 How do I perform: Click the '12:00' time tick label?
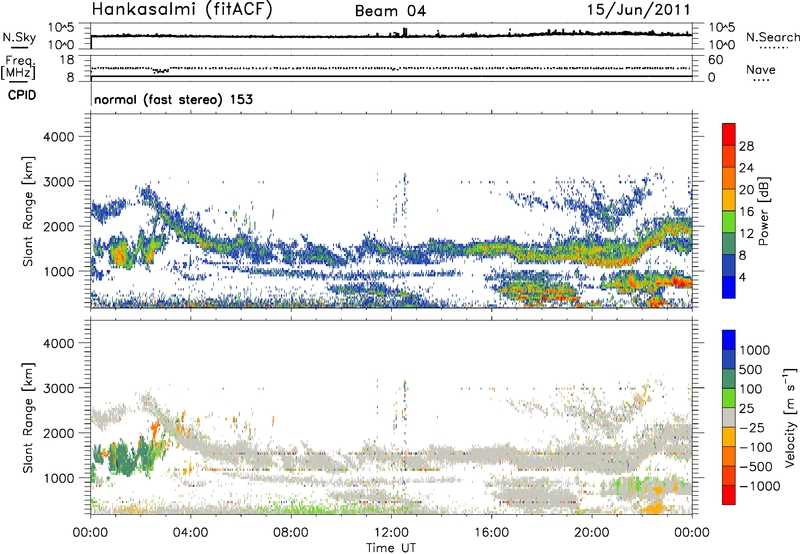(x=391, y=533)
